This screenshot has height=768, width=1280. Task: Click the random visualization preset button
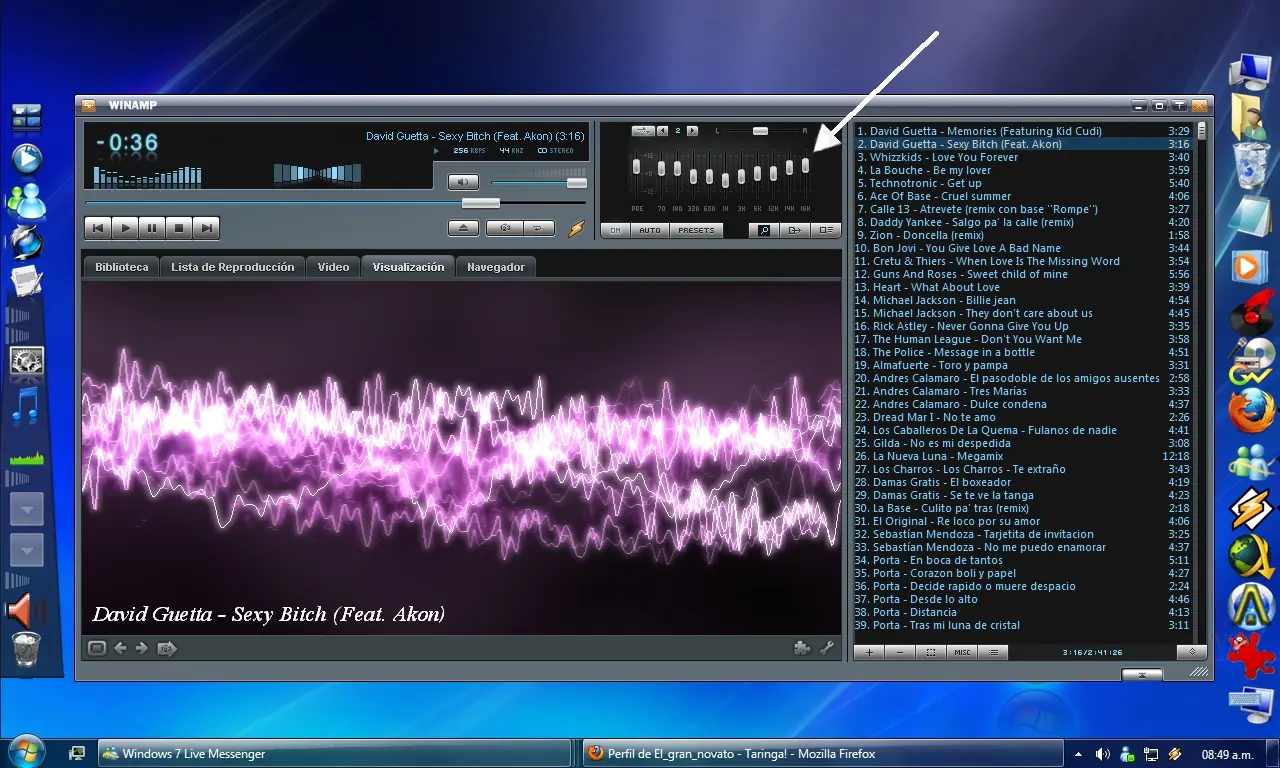tap(167, 648)
